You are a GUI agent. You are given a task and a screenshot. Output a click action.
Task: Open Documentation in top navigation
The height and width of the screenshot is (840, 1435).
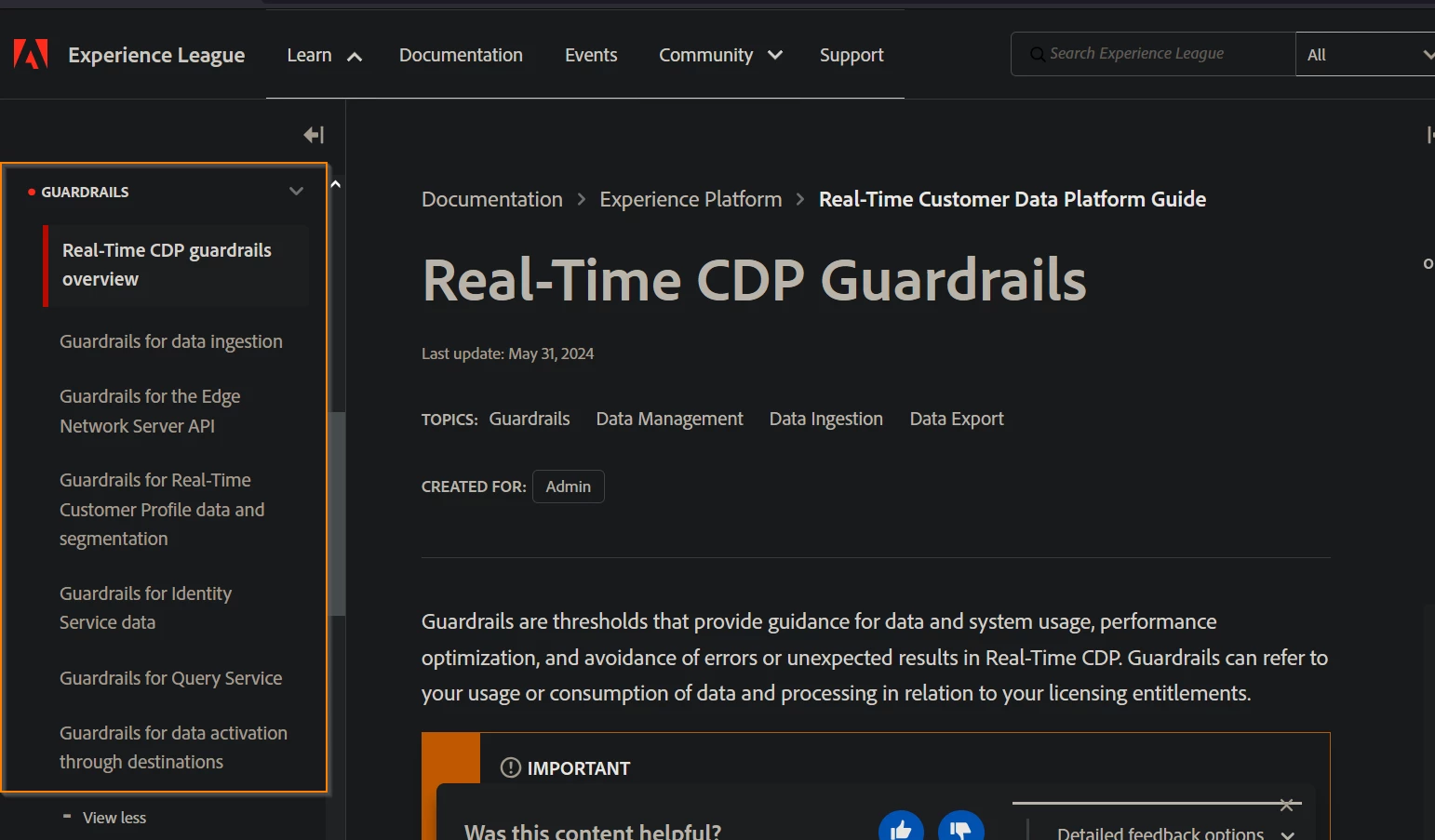(461, 56)
